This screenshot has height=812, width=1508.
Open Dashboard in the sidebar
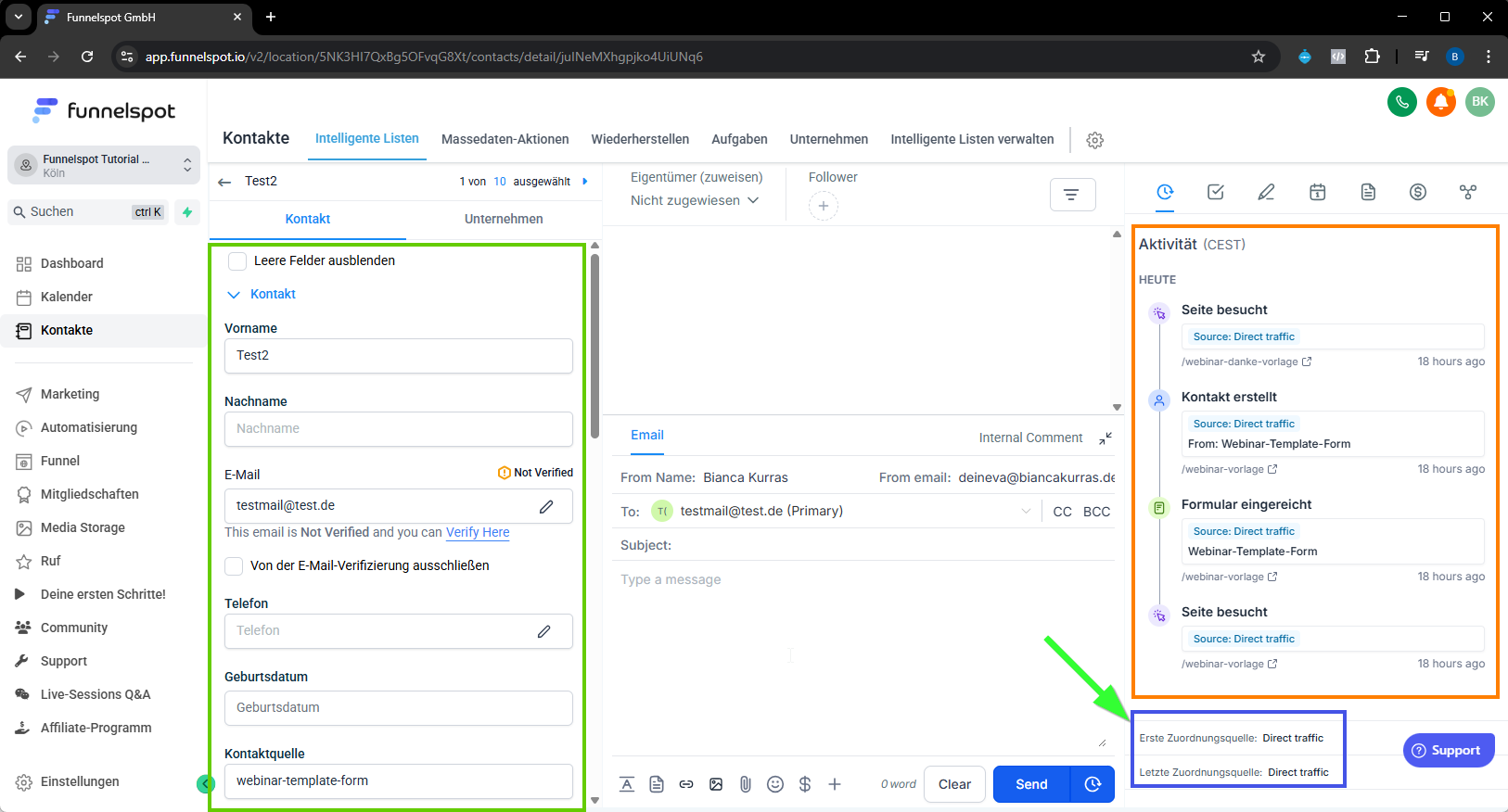(71, 263)
